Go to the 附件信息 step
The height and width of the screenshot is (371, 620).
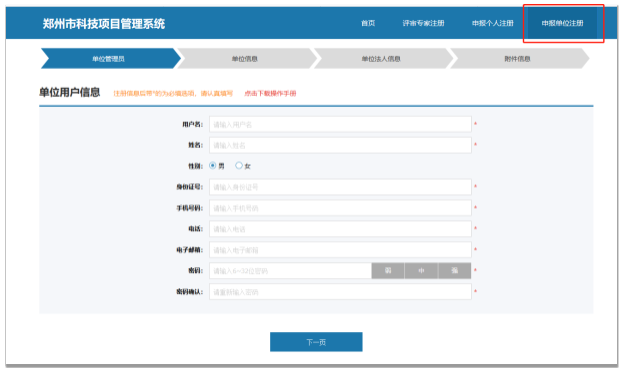[x=519, y=59]
